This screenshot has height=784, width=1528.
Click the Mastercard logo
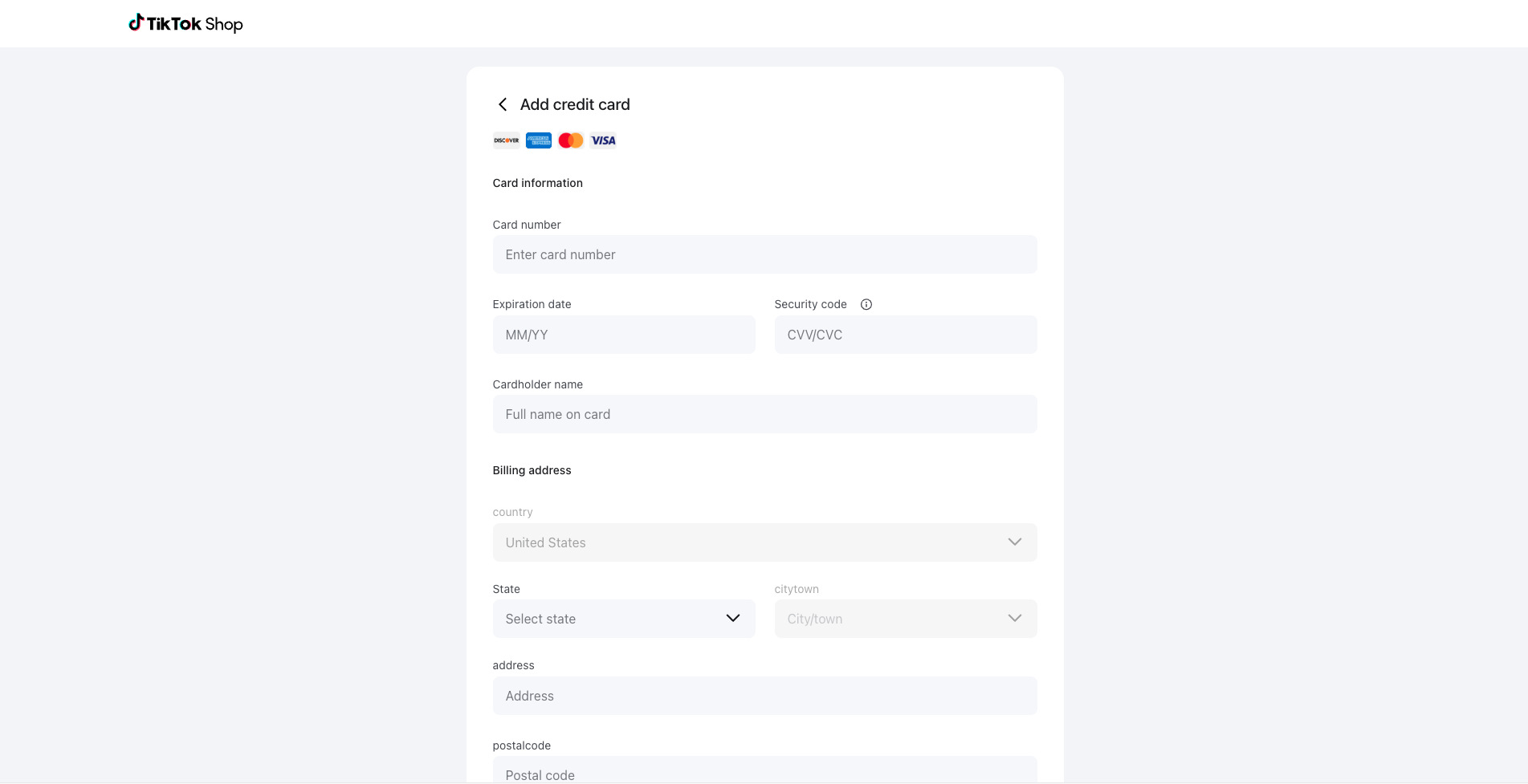click(570, 140)
